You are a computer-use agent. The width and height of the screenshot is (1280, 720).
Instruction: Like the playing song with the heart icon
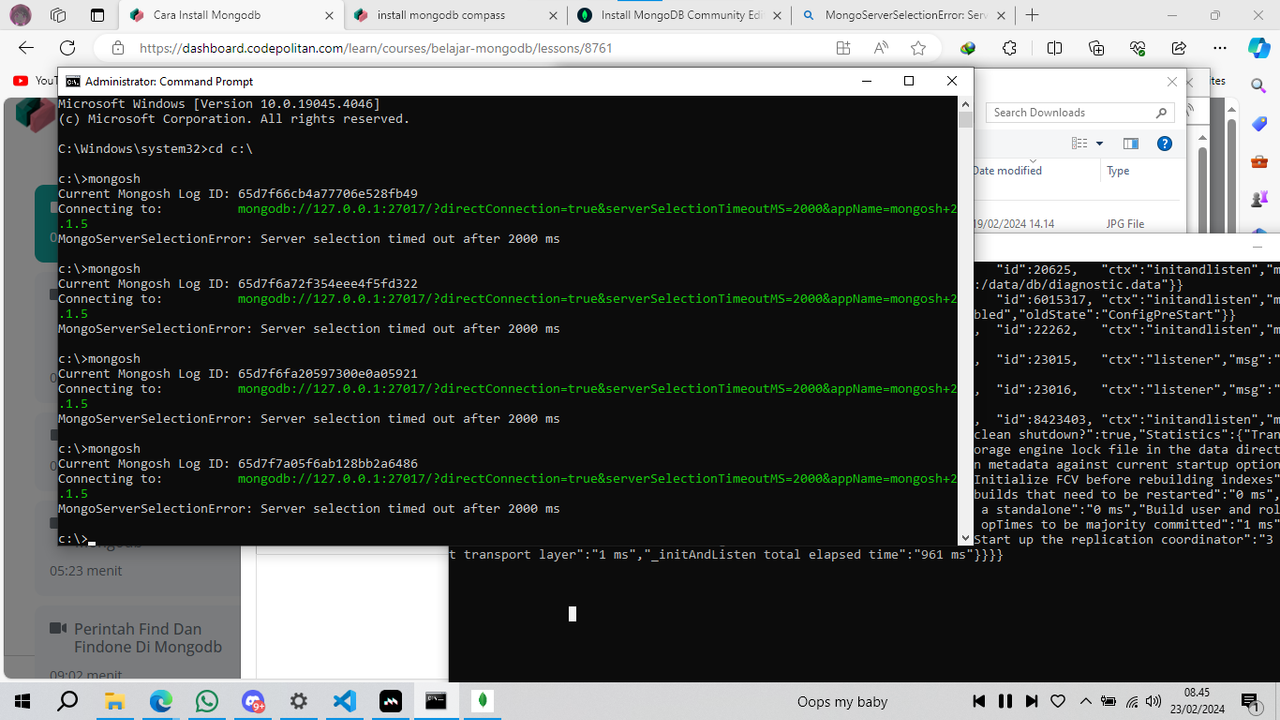pyautogui.click(x=1057, y=701)
